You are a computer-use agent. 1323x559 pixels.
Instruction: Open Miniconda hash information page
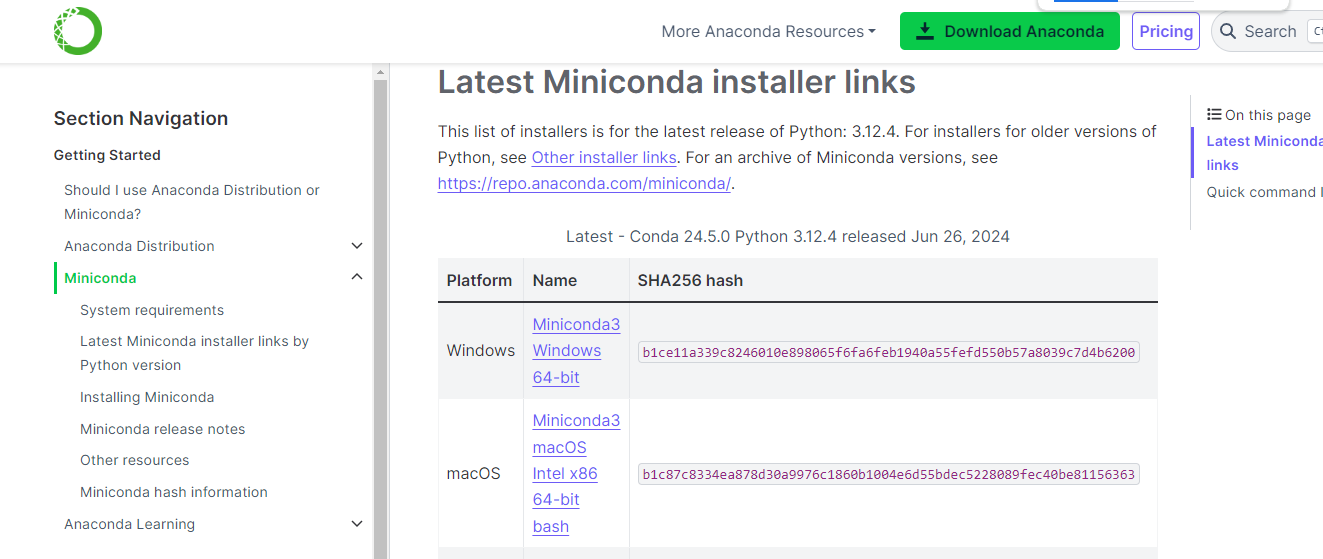pos(174,492)
